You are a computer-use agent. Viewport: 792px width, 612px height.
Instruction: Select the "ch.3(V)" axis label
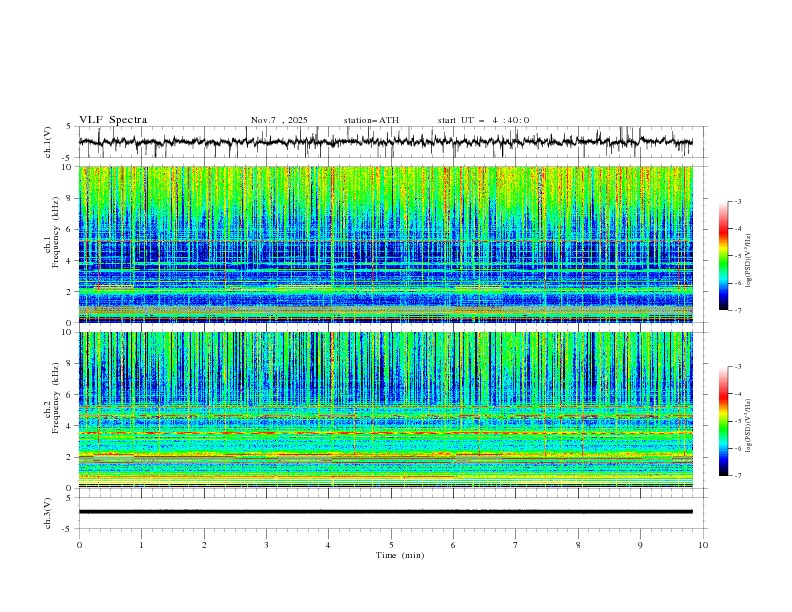click(x=48, y=513)
